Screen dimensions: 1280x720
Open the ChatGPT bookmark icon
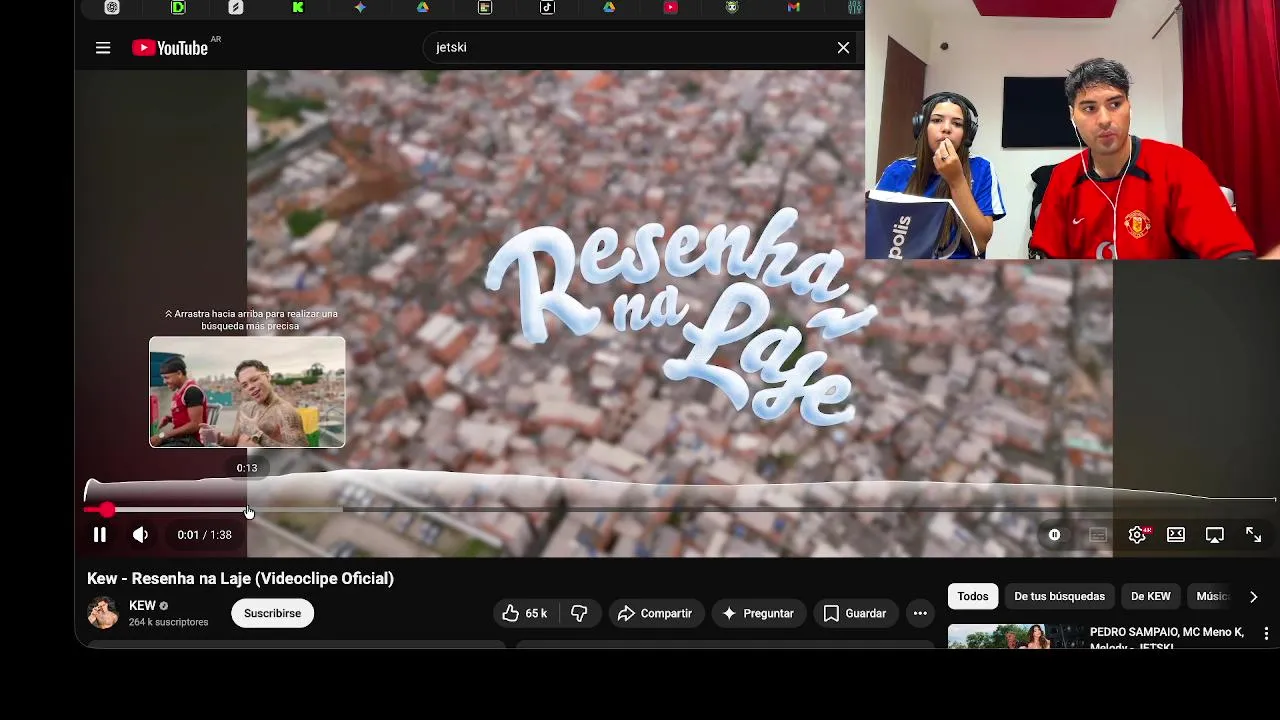pos(112,7)
